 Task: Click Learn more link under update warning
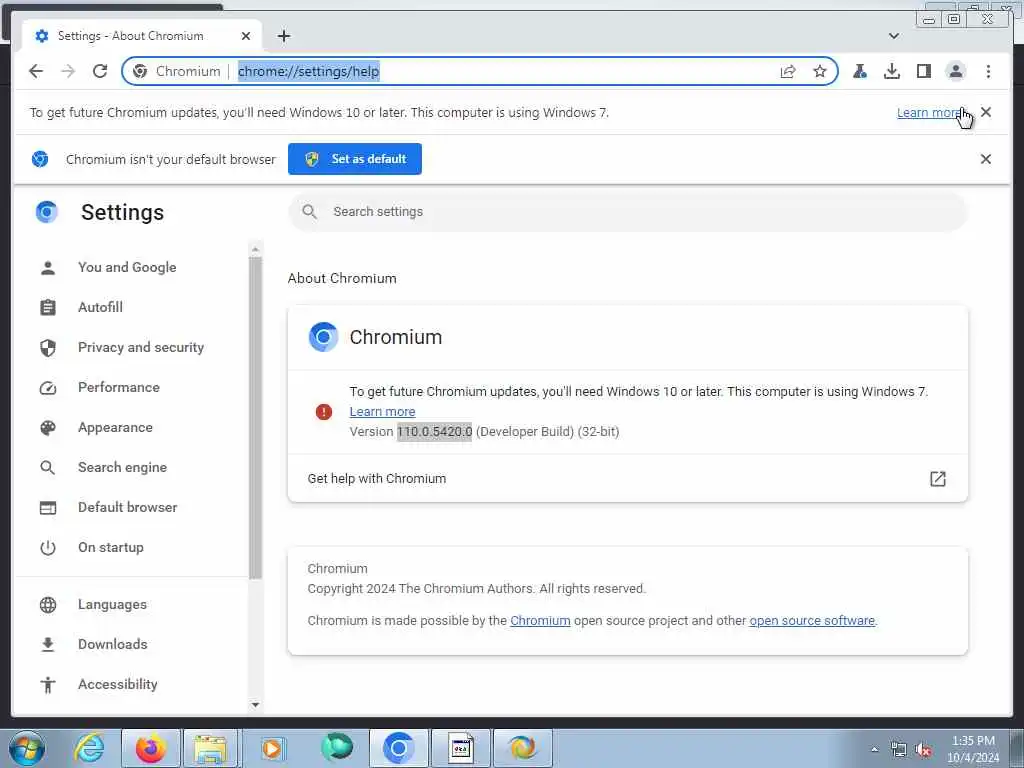click(382, 411)
